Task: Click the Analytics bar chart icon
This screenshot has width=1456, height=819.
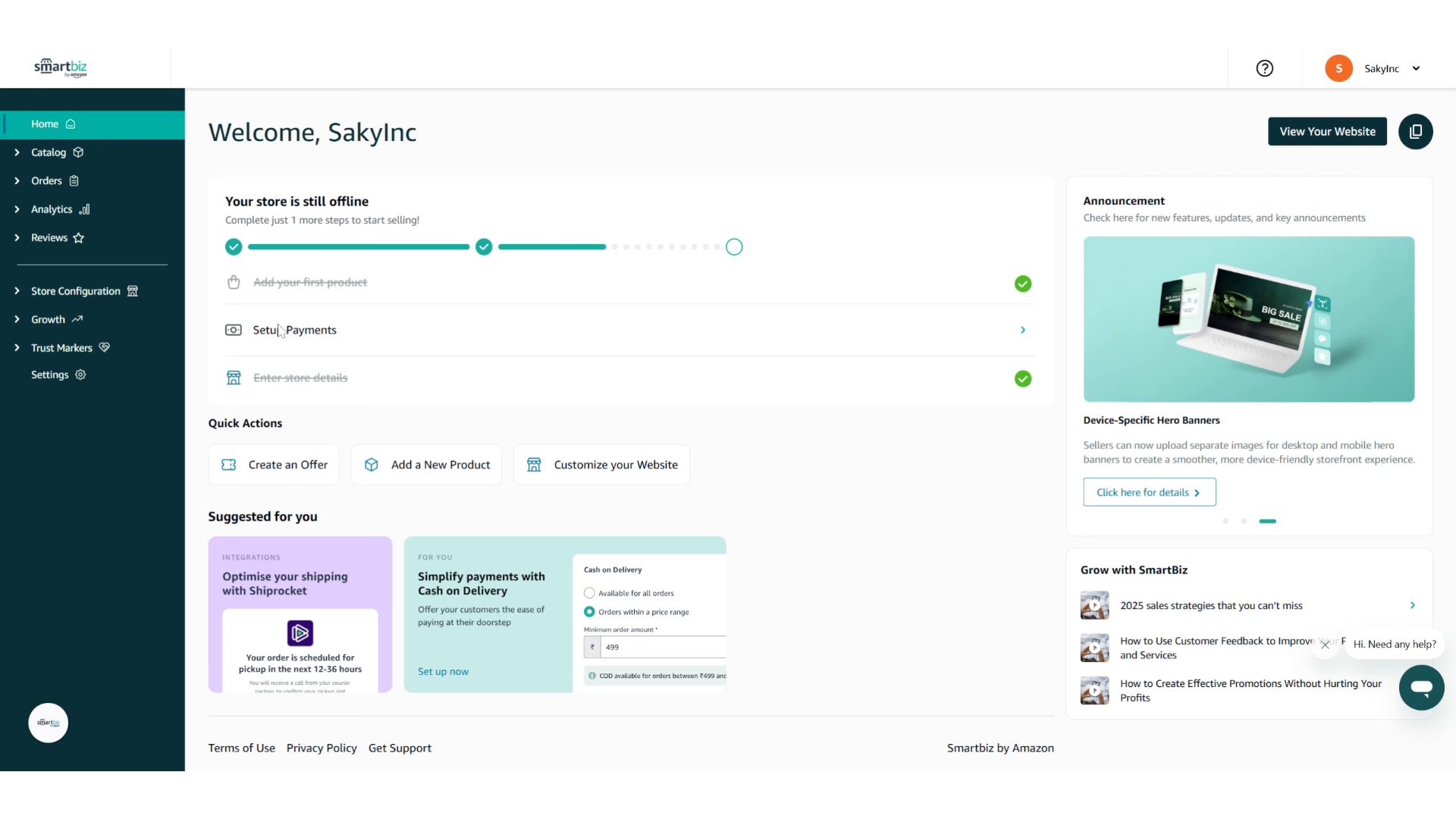Action: (x=84, y=209)
